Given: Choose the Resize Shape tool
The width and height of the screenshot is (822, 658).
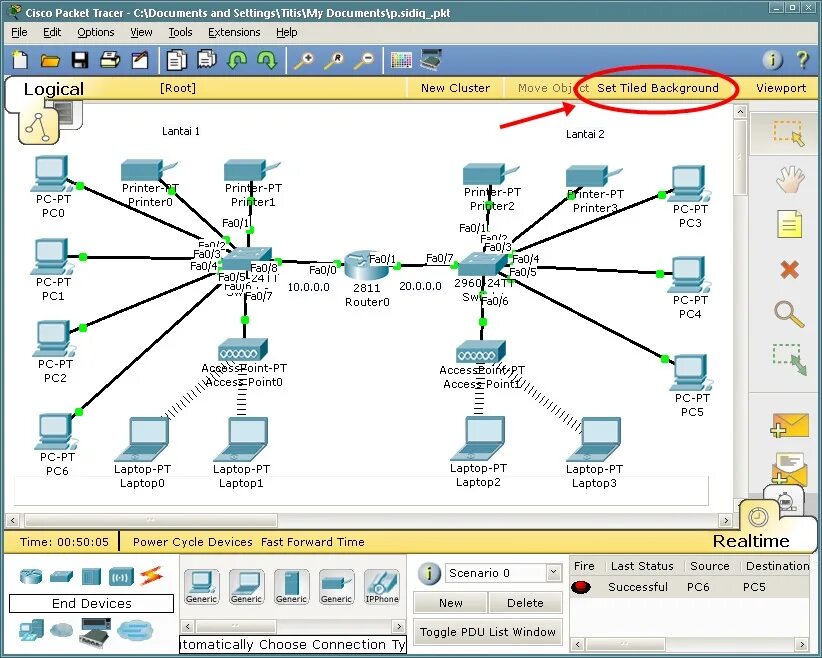Looking at the screenshot, I should tap(789, 359).
